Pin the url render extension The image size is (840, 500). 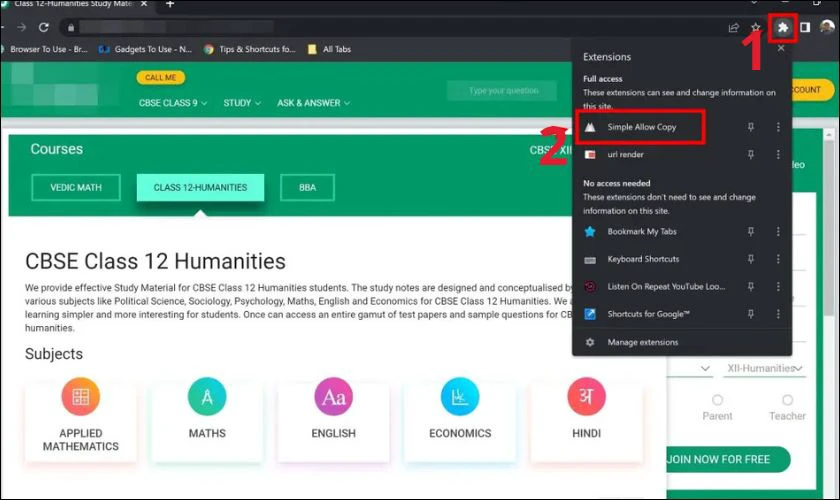click(751, 154)
